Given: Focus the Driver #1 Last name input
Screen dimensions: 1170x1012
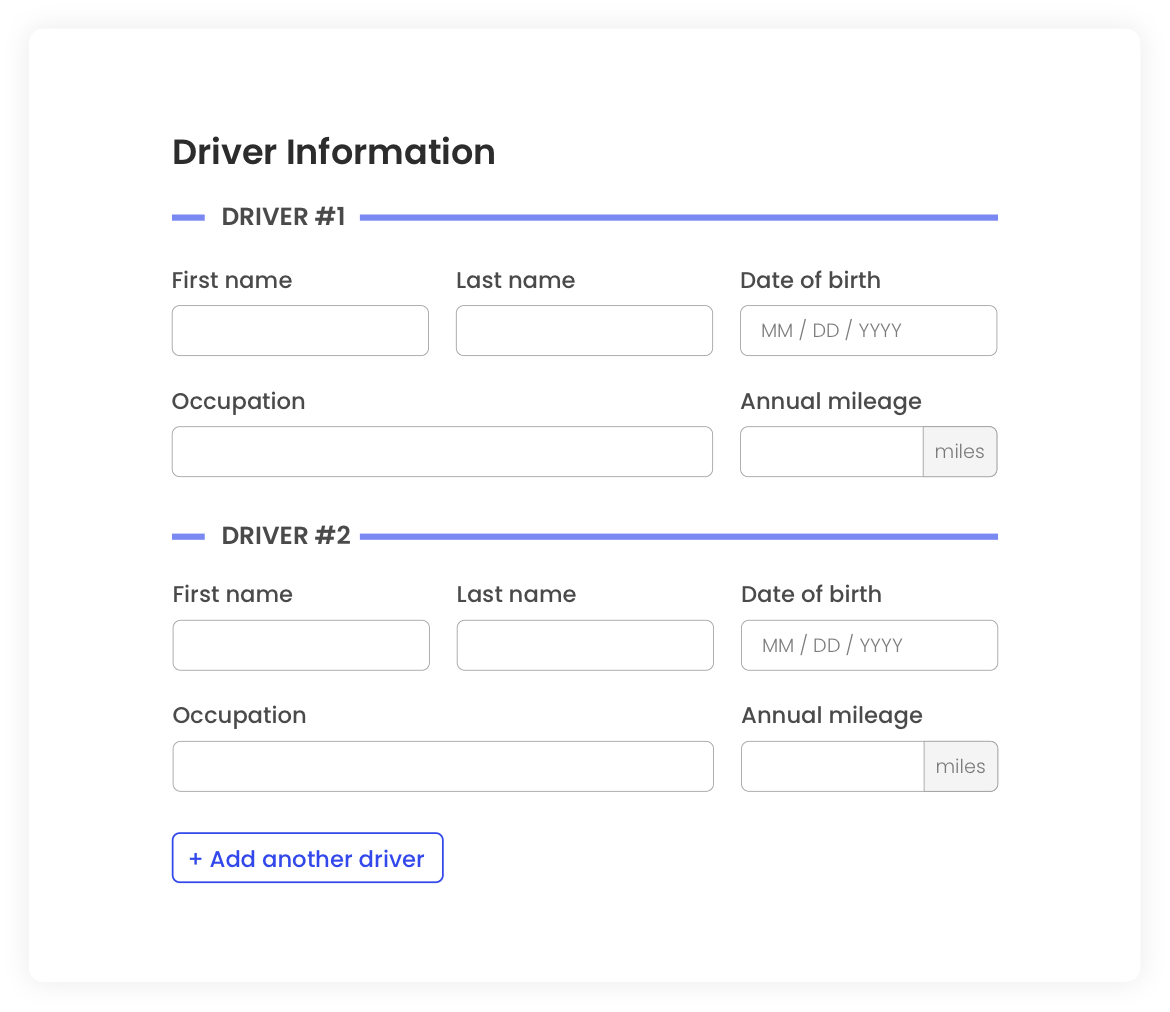Looking at the screenshot, I should pyautogui.click(x=584, y=331).
